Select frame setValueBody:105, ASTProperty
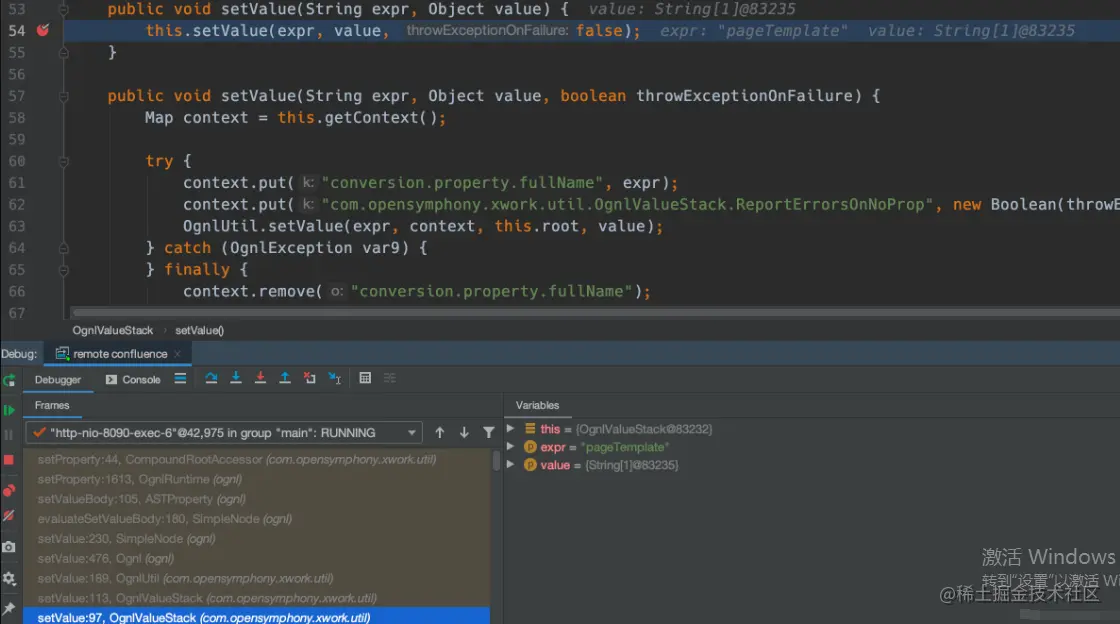Image resolution: width=1120 pixels, height=624 pixels. (257, 499)
